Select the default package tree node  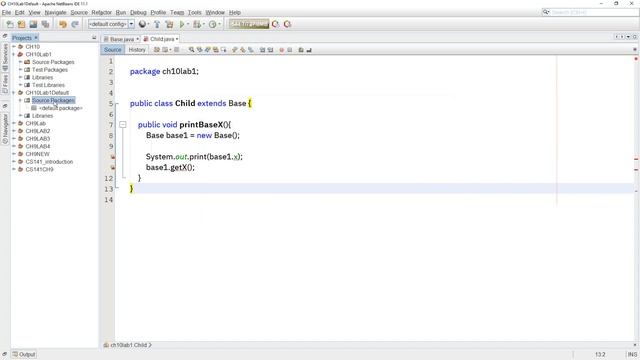(60, 108)
